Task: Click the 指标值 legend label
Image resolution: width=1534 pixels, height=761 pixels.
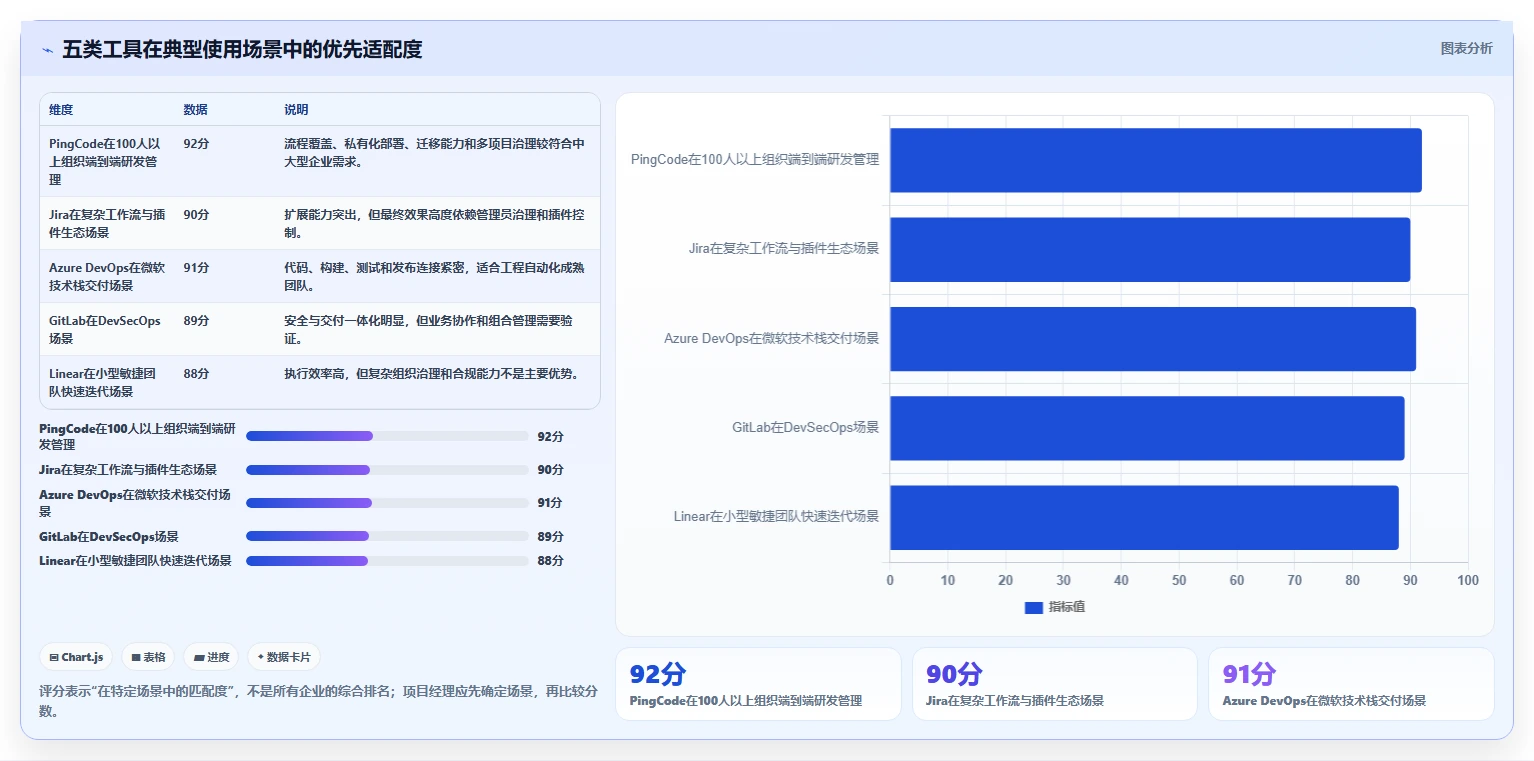Action: (1067, 608)
